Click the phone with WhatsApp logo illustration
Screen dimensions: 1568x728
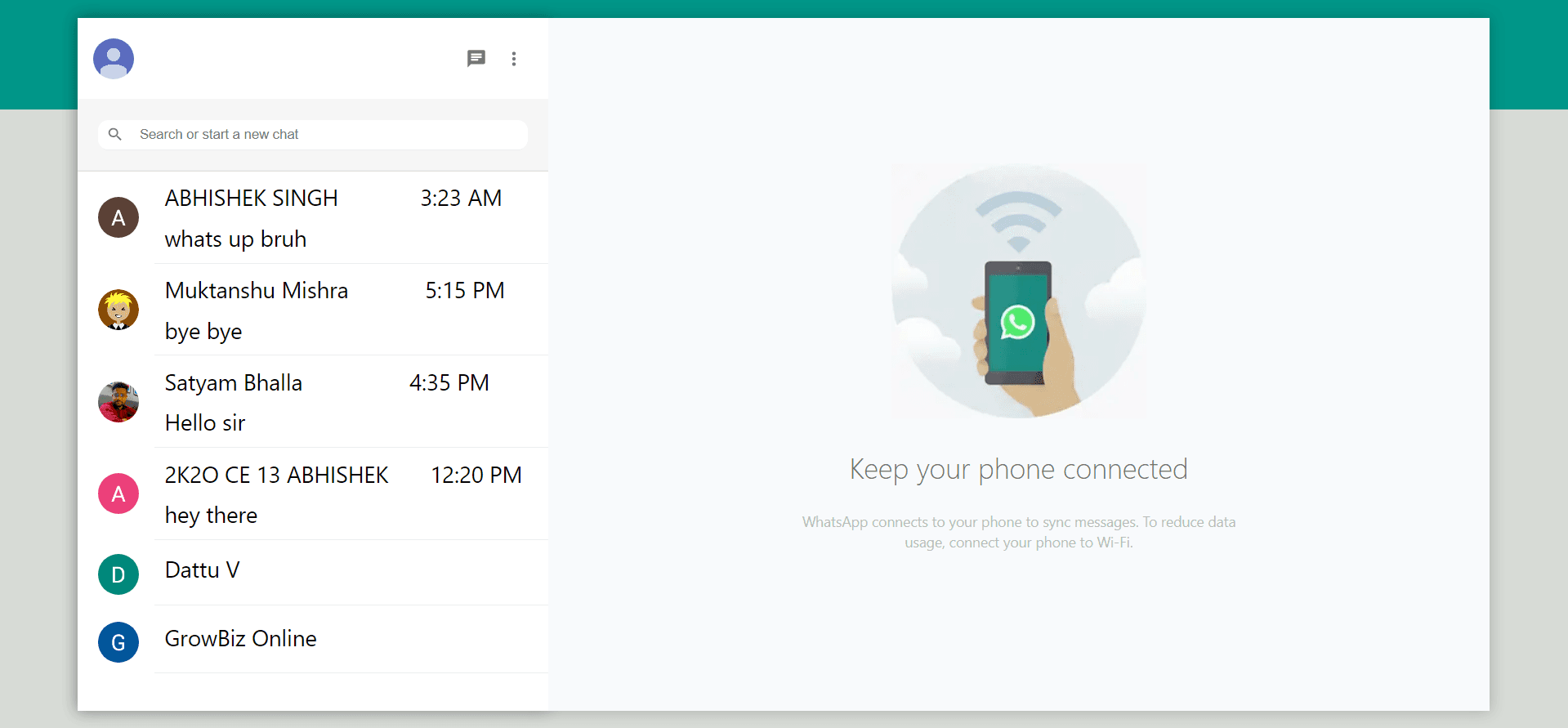(x=1018, y=324)
